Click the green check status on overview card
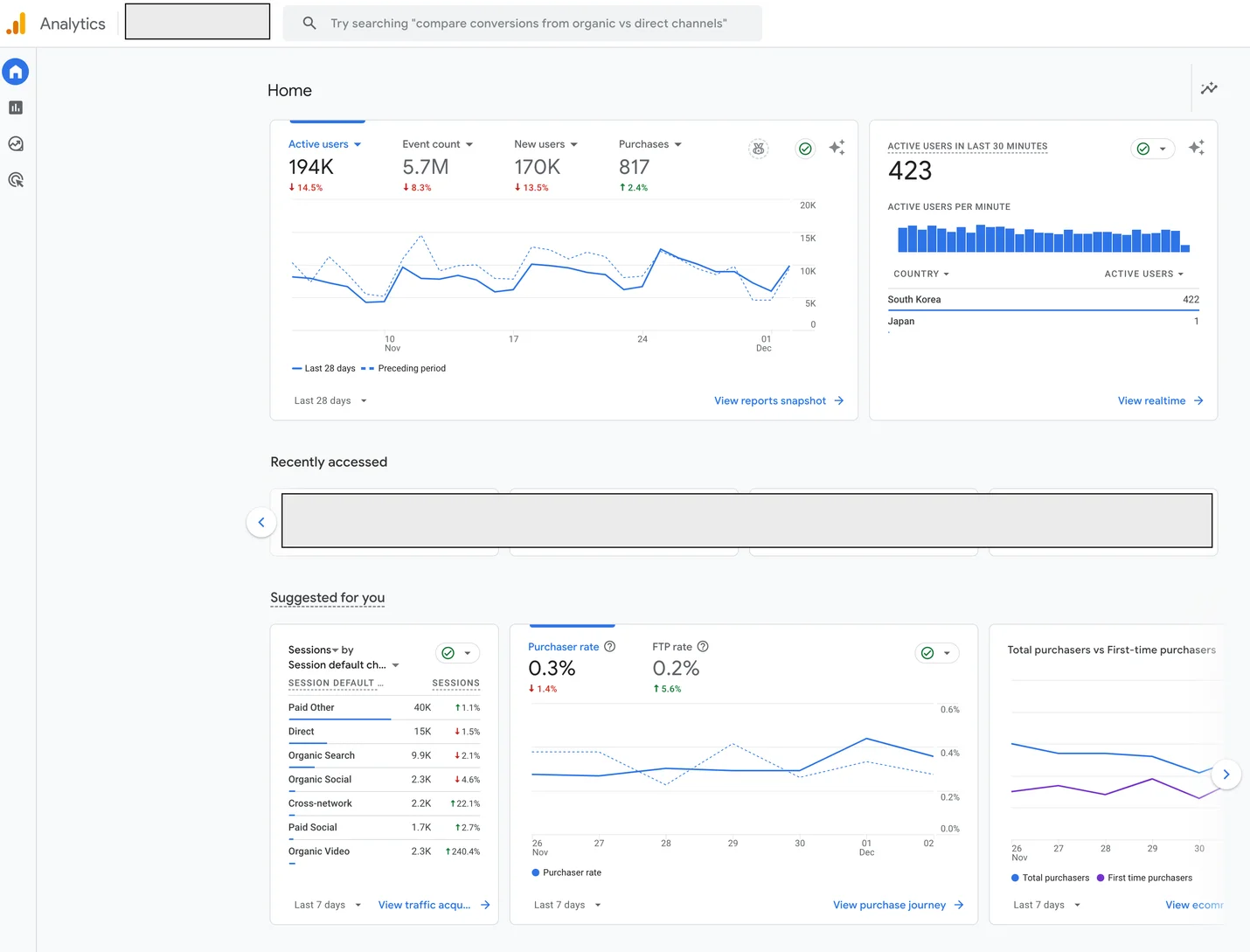Image resolution: width=1250 pixels, height=952 pixels. pos(805,149)
